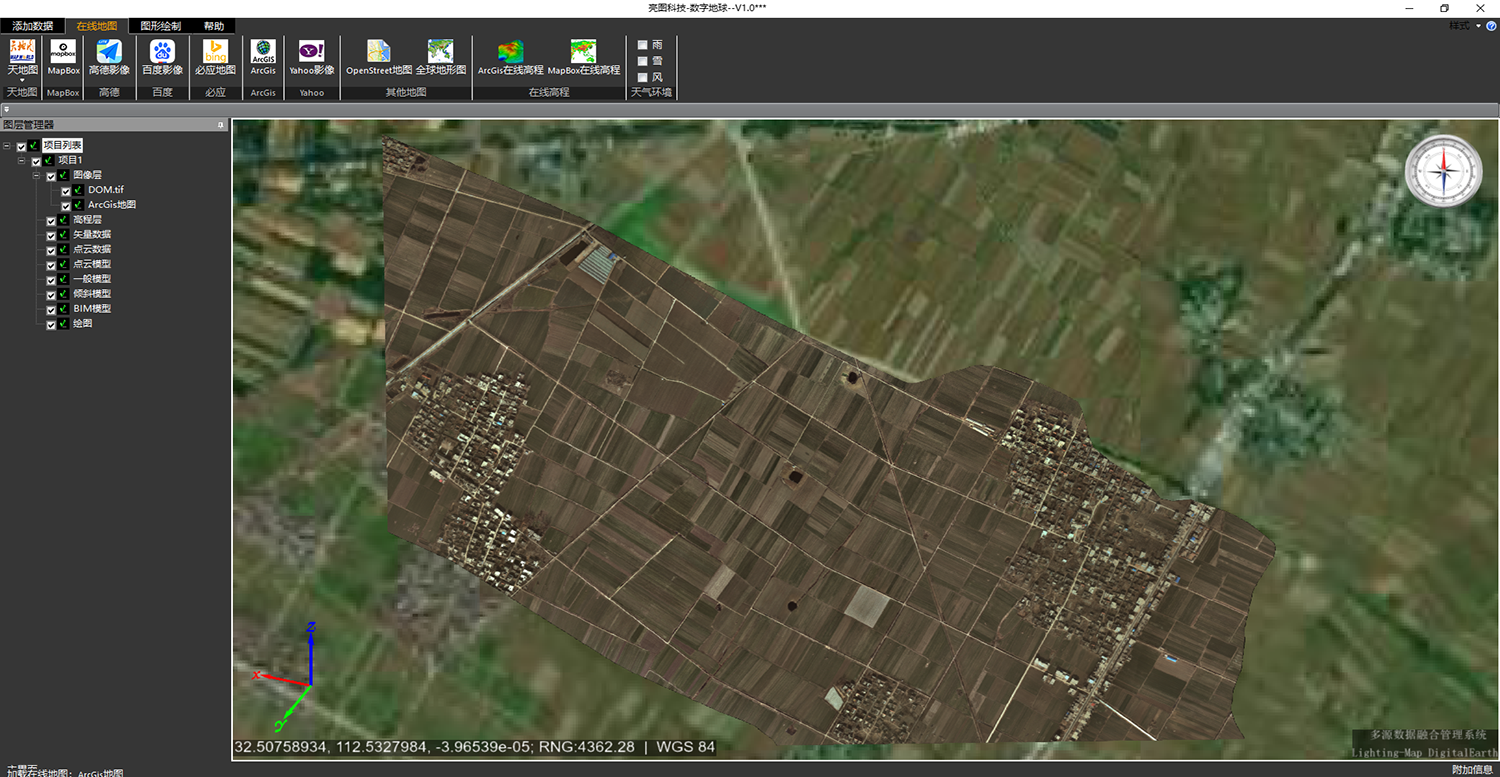Enable the 雨 rain weather checkbox
The height and width of the screenshot is (777, 1500).
point(643,45)
